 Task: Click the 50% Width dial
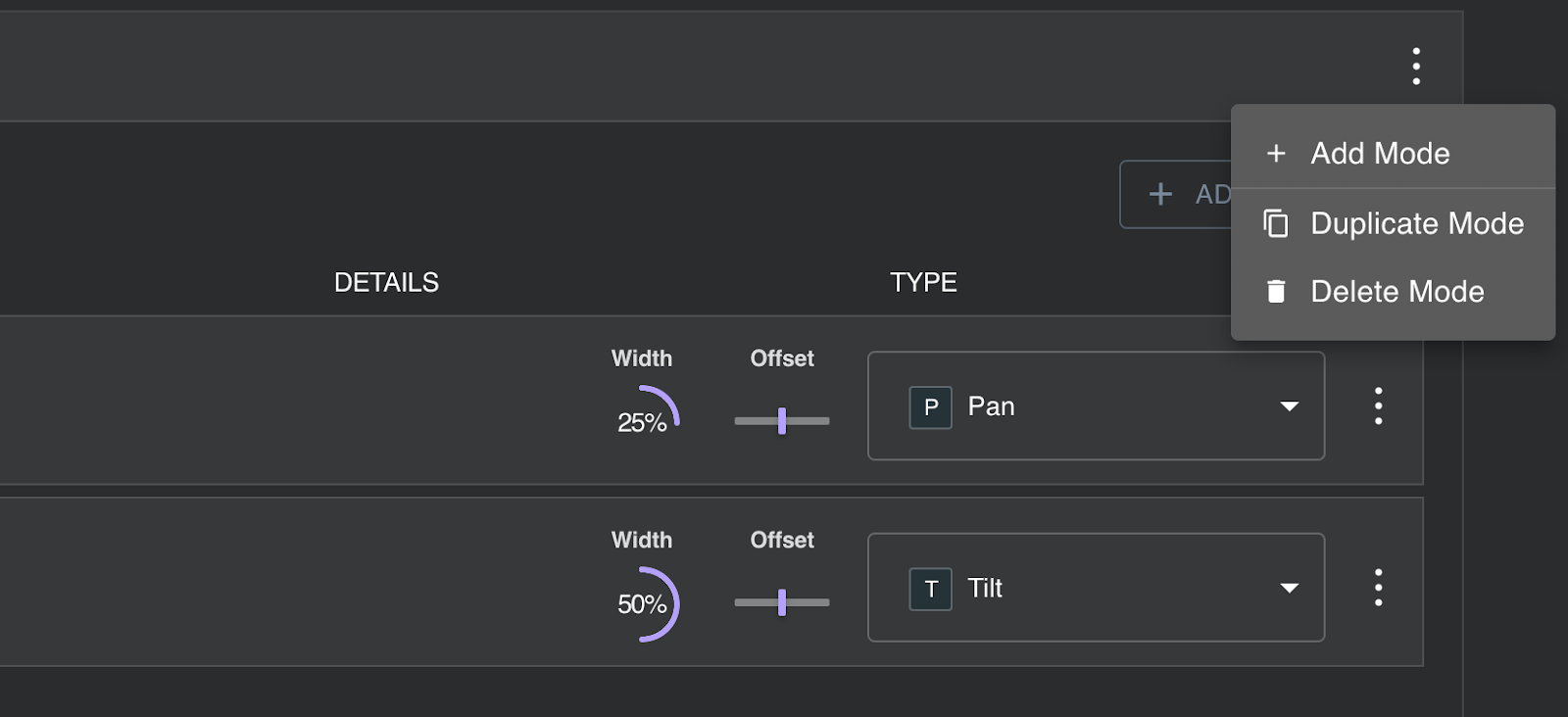point(644,603)
